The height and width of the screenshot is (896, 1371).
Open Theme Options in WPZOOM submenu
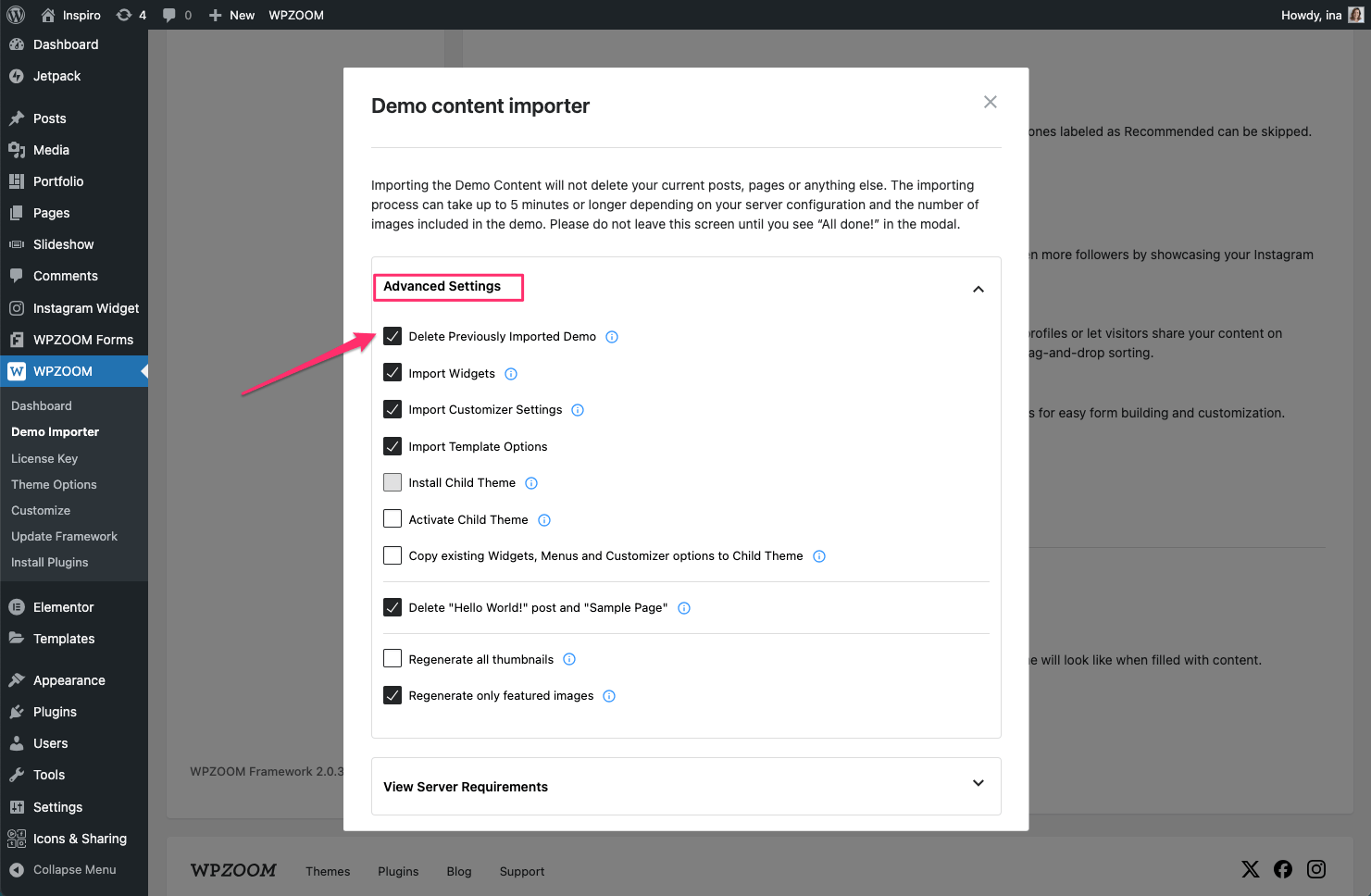click(54, 484)
